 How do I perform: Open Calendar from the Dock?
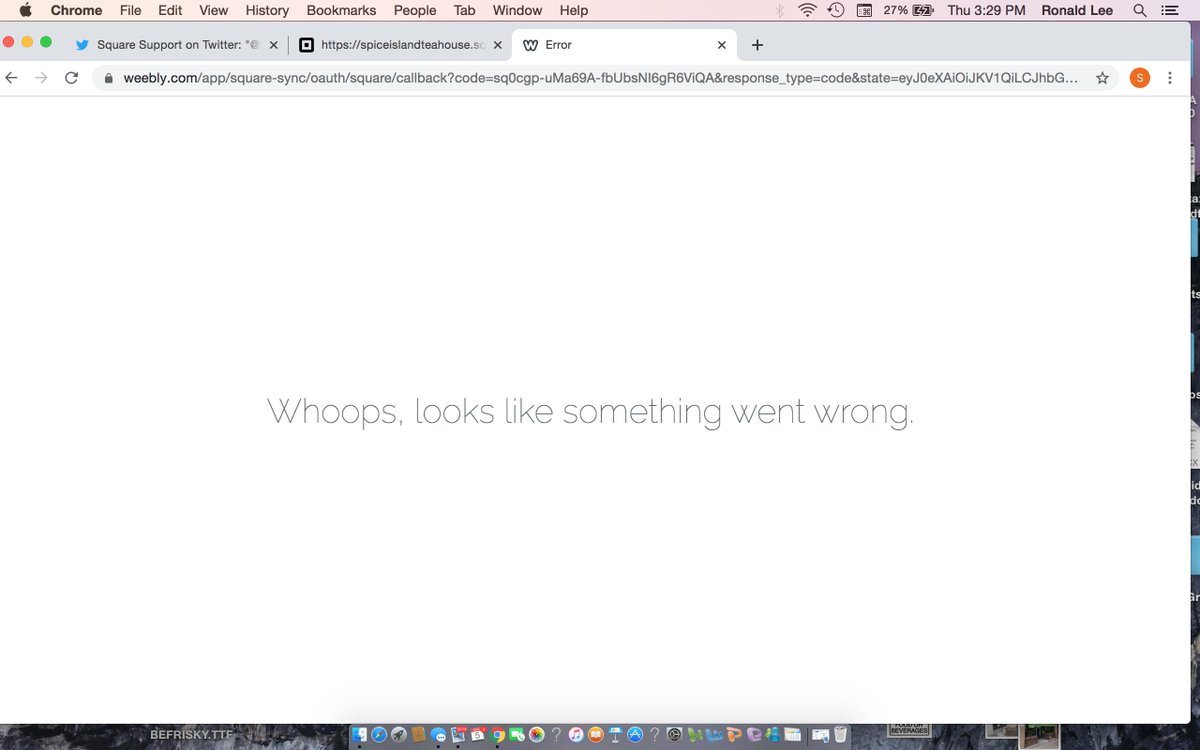point(477,735)
